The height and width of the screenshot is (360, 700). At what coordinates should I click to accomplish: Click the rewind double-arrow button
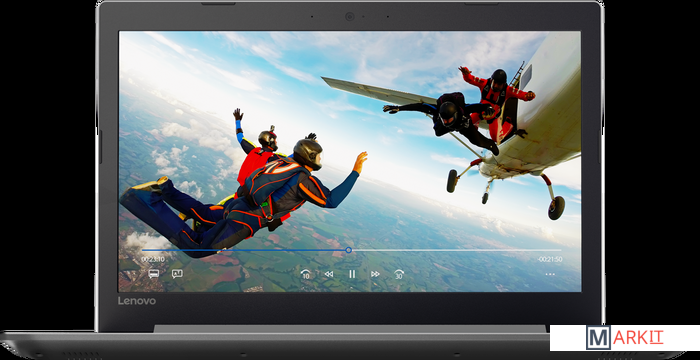pos(329,274)
